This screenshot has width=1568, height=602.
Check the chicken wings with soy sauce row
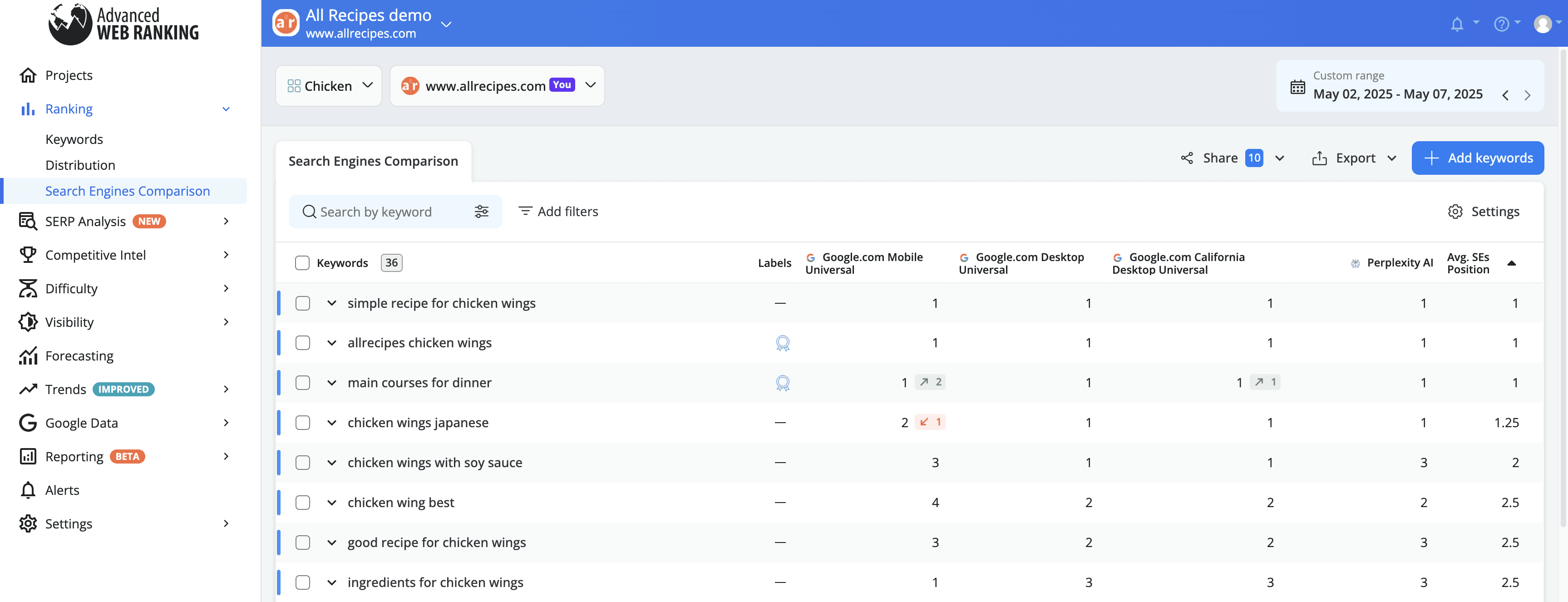(302, 463)
